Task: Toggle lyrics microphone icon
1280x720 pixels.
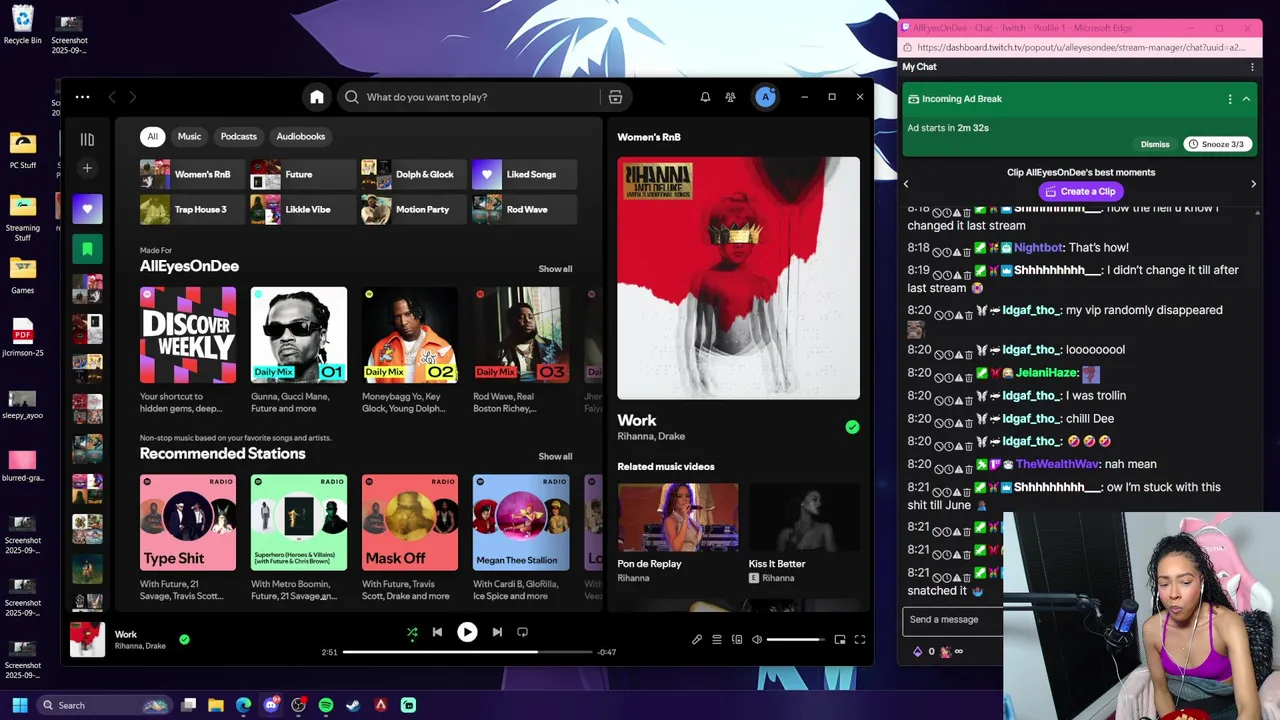Action: (x=697, y=640)
